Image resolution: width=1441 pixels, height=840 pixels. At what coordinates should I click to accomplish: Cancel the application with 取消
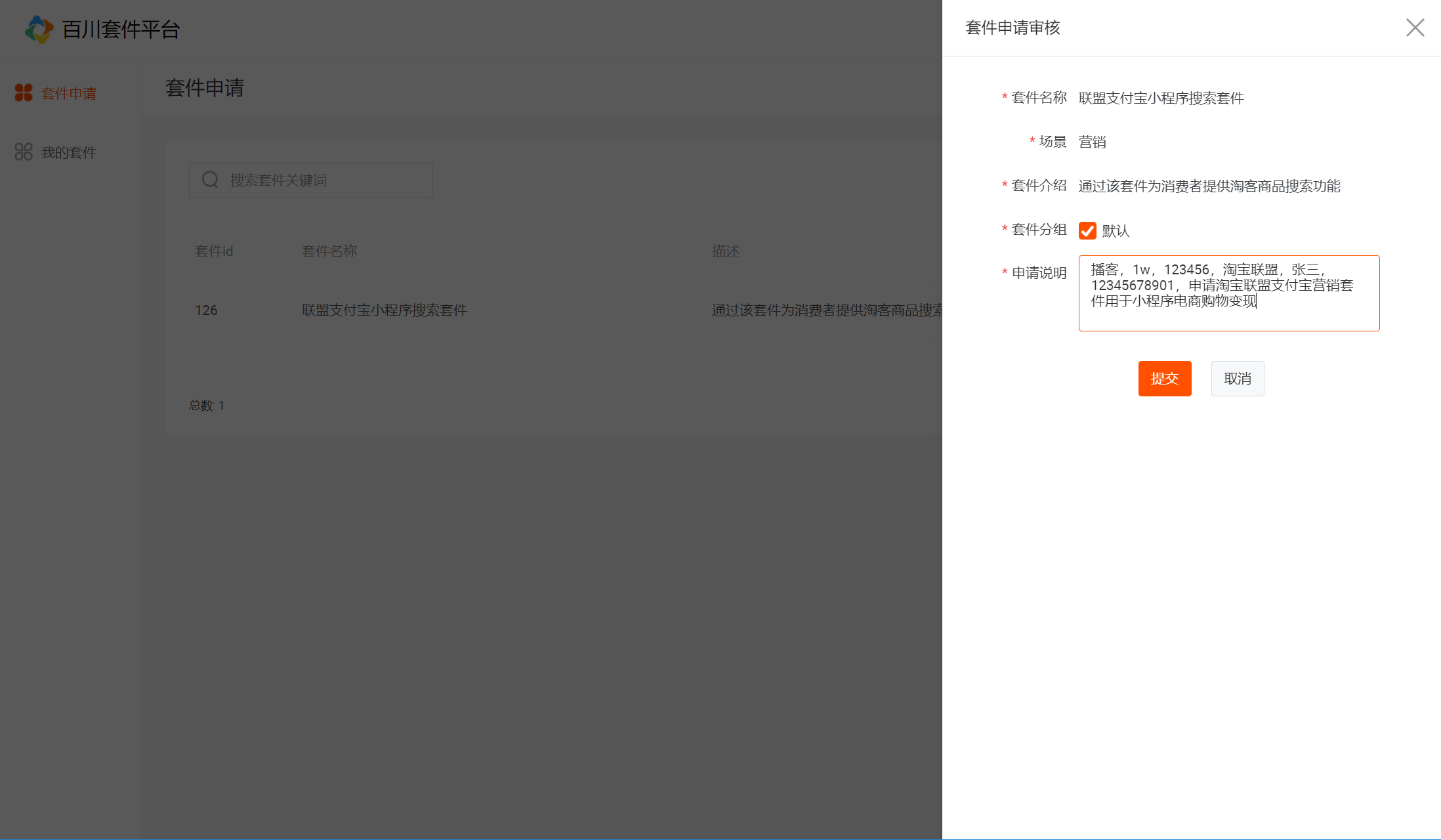point(1238,379)
